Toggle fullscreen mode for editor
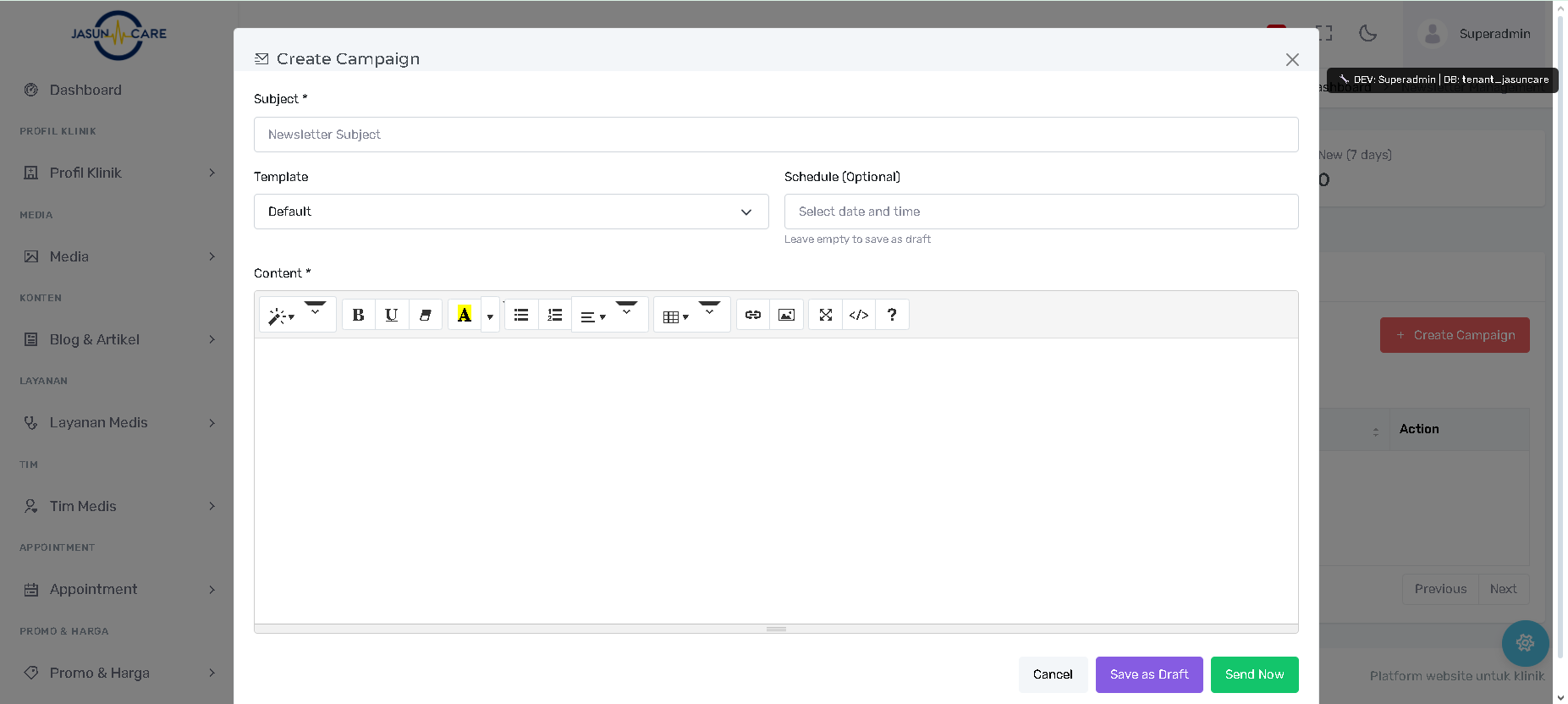 826,315
